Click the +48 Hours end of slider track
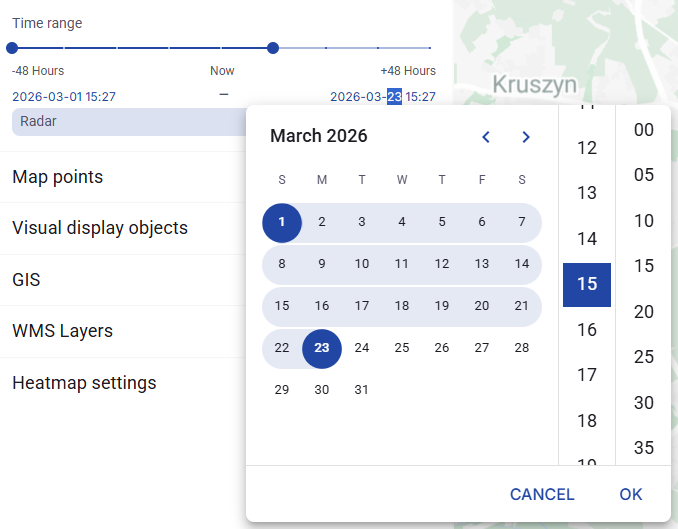The width and height of the screenshot is (678, 529). pos(430,48)
